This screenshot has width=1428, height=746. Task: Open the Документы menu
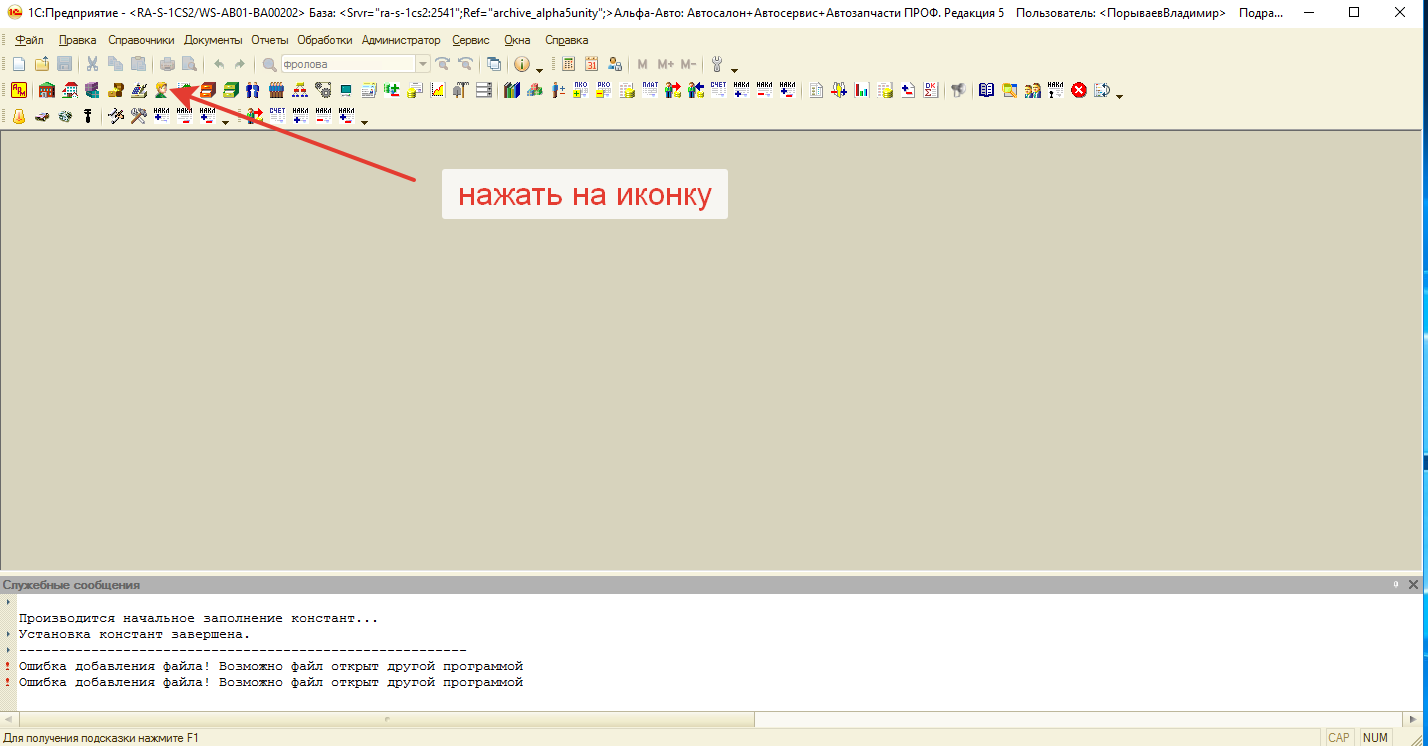tap(213, 40)
